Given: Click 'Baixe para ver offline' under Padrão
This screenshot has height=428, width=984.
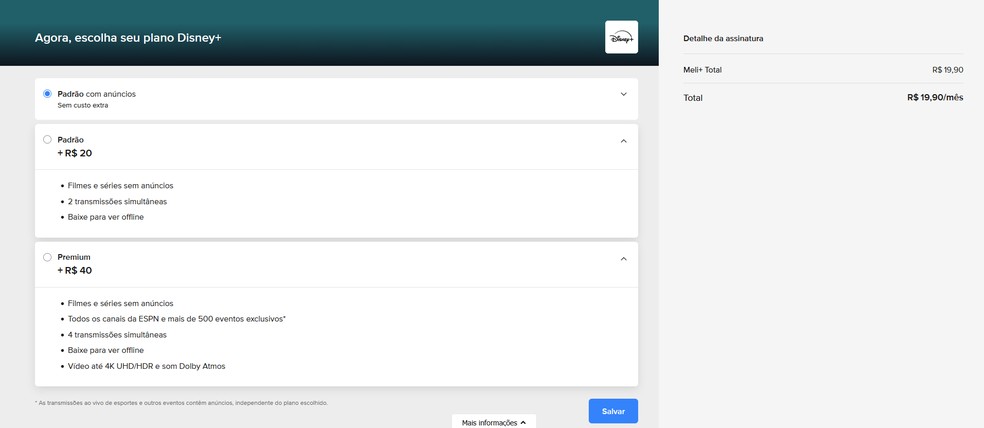Looking at the screenshot, I should (x=106, y=217).
